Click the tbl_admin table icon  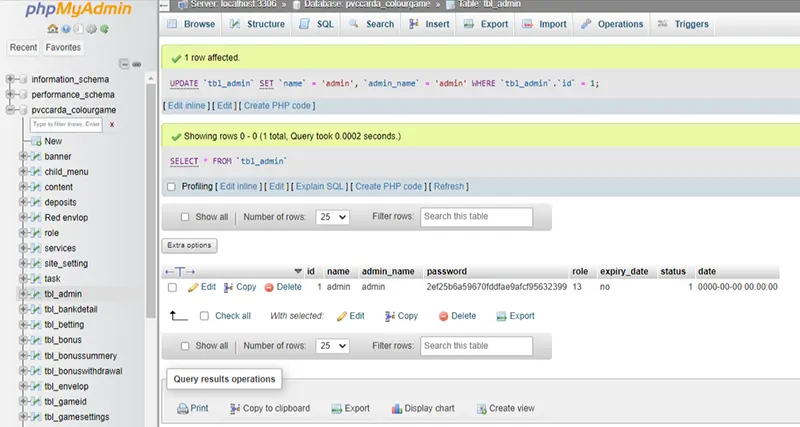pos(36,294)
